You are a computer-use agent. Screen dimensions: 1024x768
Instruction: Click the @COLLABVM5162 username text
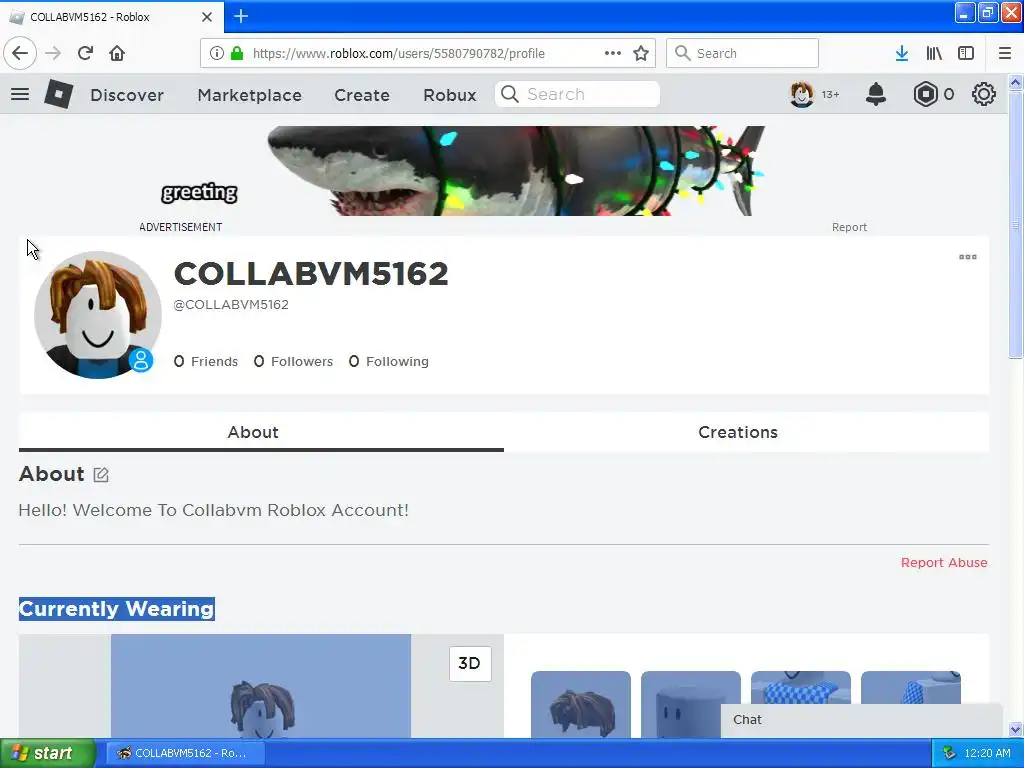(x=231, y=305)
